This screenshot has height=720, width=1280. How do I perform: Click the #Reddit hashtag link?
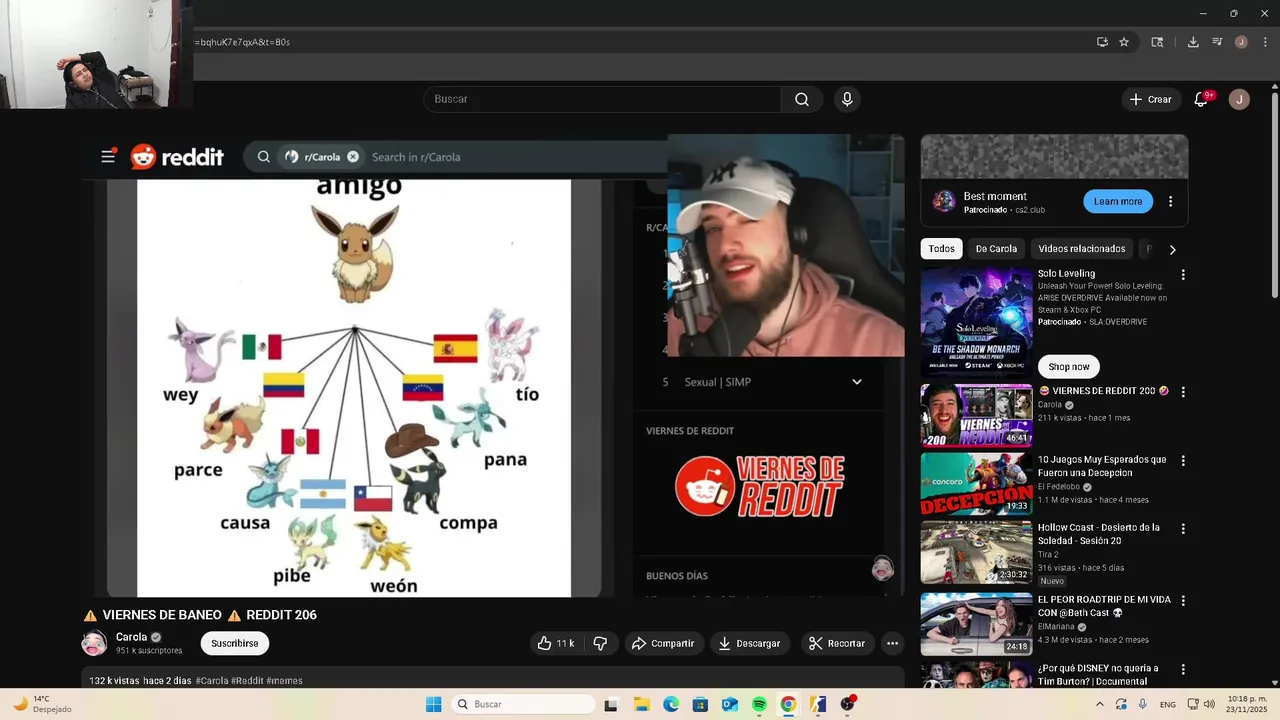[x=247, y=681]
